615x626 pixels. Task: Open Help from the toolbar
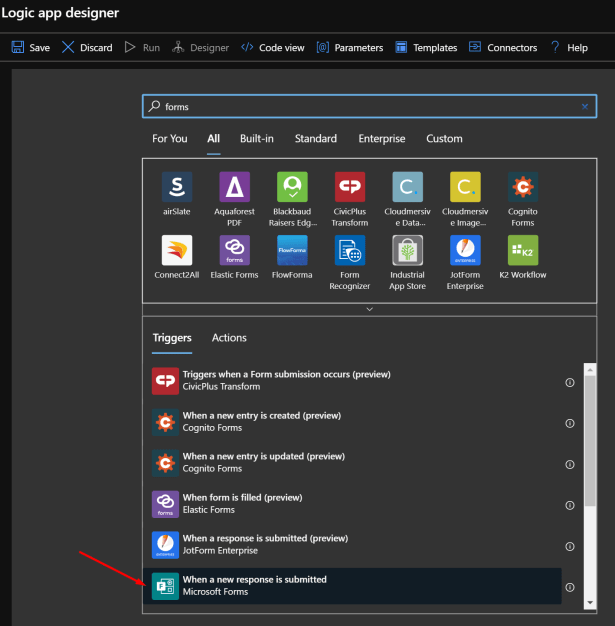569,48
